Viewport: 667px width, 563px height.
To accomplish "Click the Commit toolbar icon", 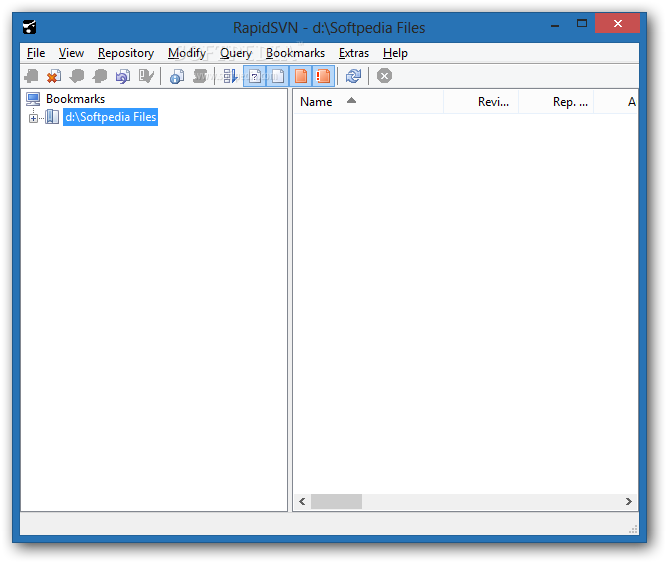I will (100, 76).
